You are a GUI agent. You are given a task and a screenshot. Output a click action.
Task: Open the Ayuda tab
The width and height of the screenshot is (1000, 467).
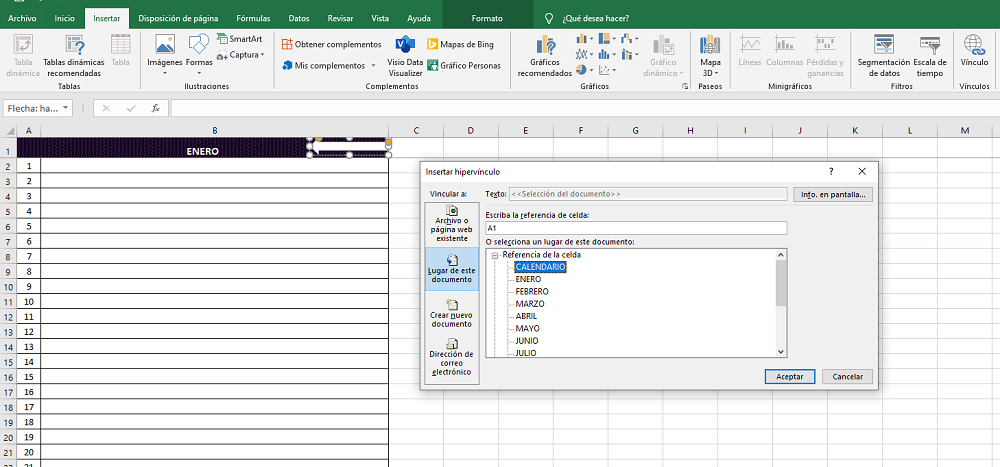(x=418, y=19)
